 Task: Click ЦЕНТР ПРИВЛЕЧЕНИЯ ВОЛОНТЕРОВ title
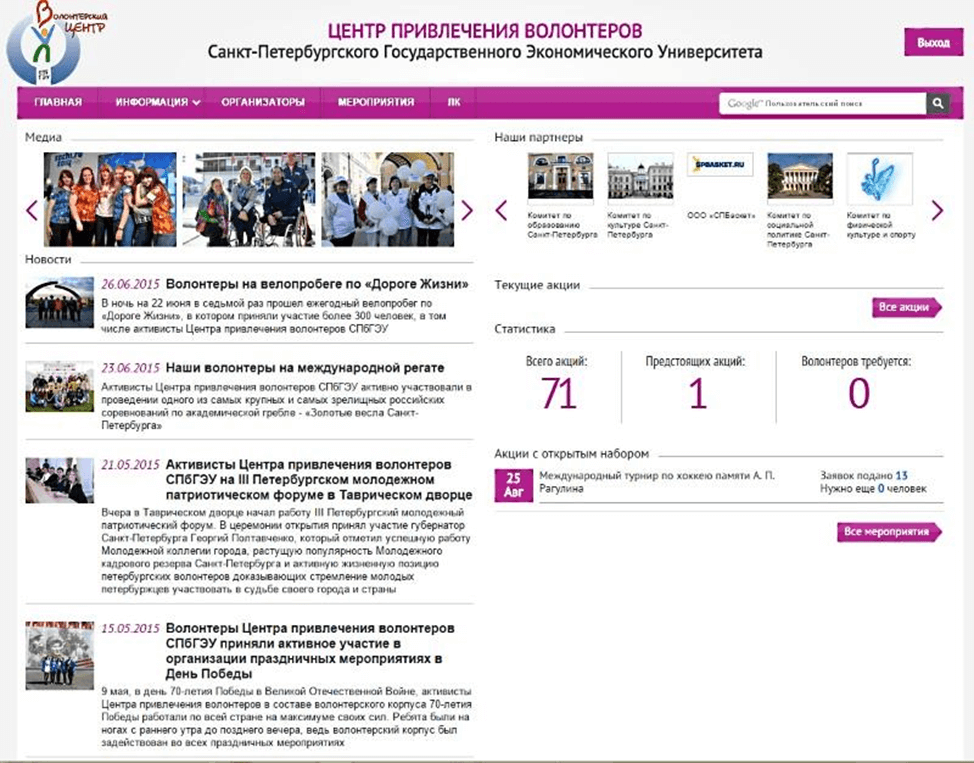[485, 30]
